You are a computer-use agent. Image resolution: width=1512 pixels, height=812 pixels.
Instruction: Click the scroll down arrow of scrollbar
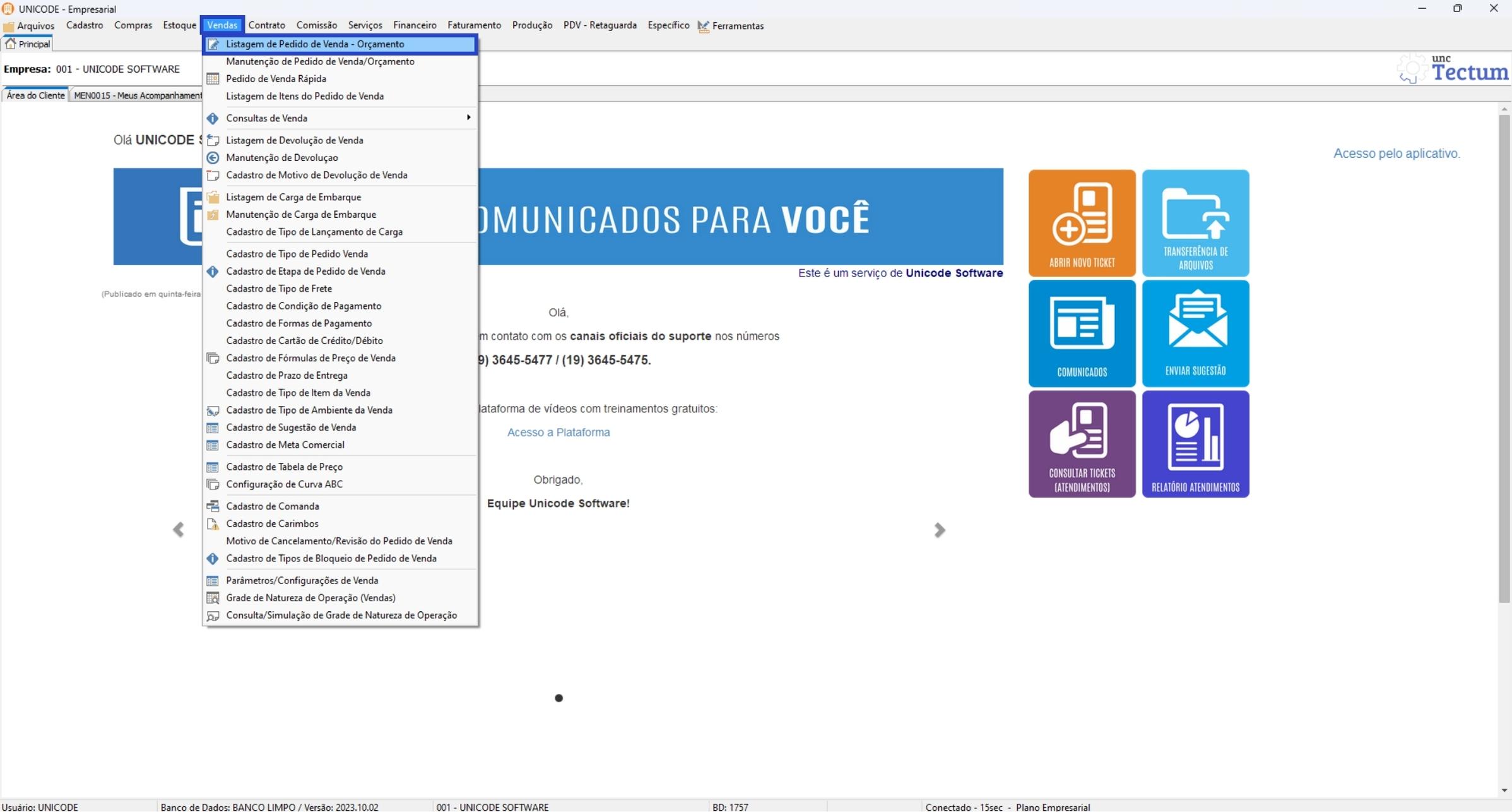[1504, 791]
